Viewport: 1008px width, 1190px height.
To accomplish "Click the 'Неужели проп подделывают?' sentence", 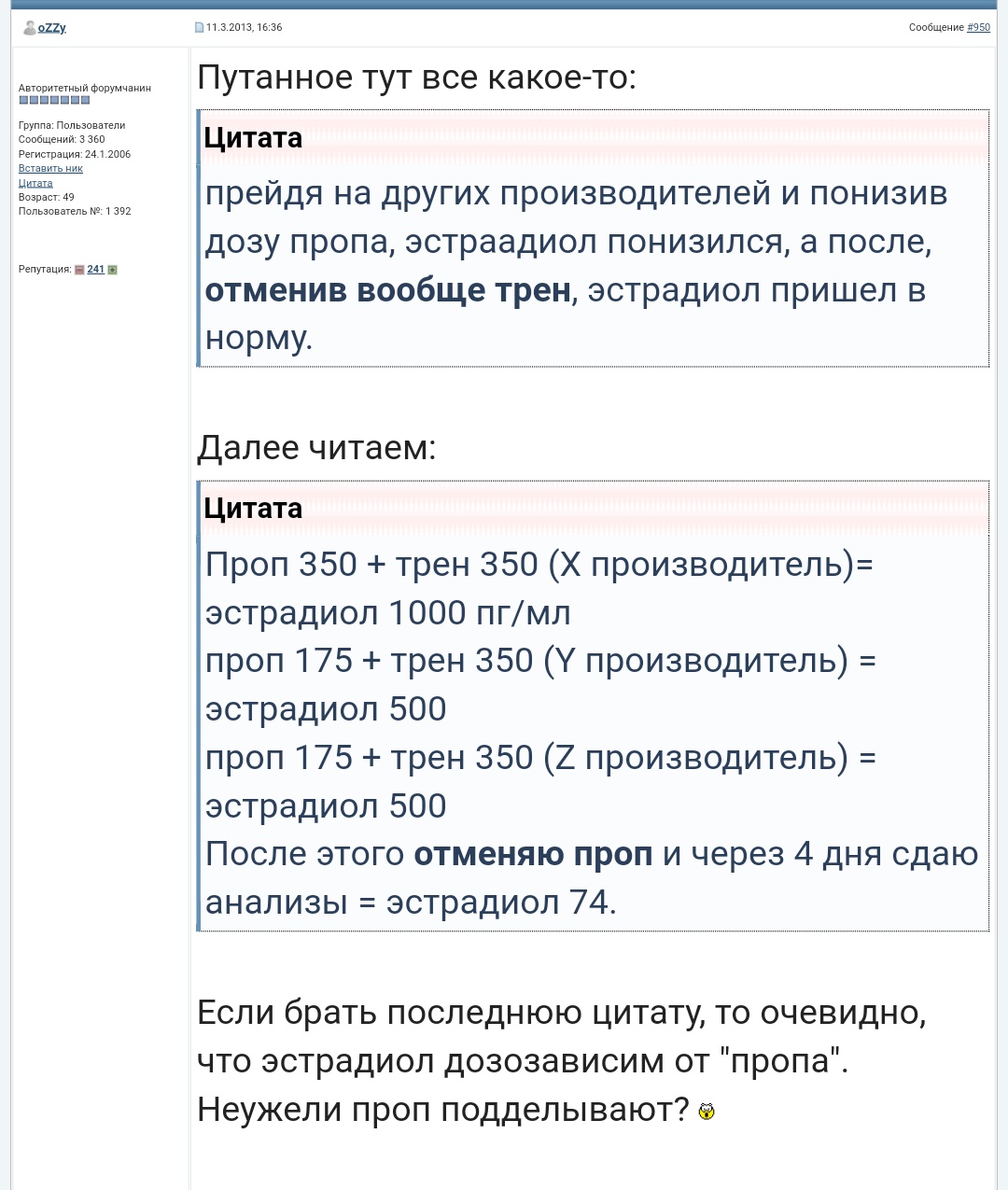I will (x=442, y=1110).
